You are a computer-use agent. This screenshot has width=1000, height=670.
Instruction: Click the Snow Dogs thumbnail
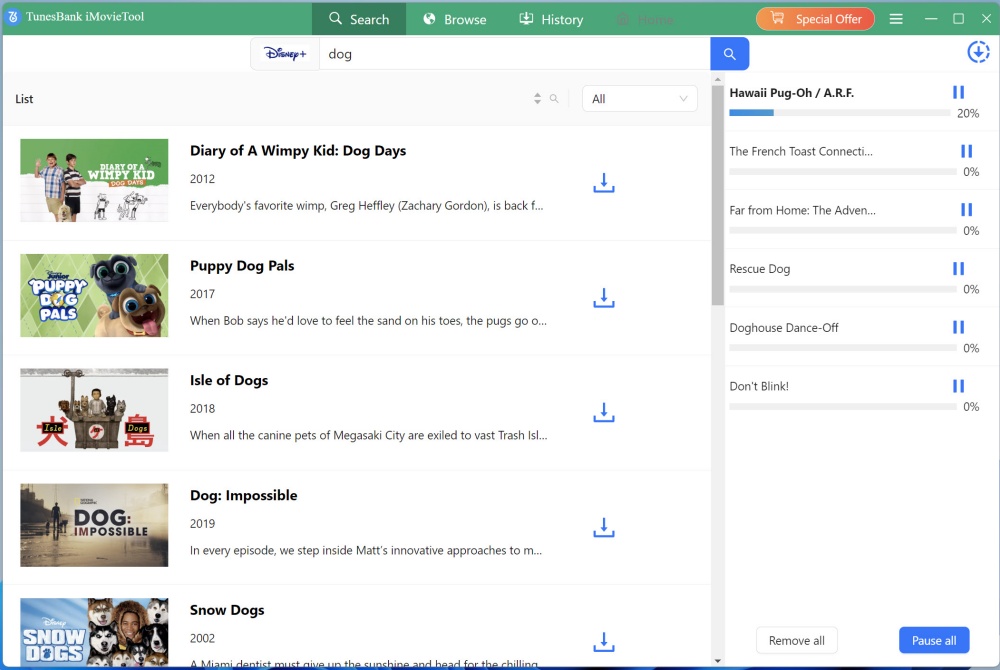94,632
